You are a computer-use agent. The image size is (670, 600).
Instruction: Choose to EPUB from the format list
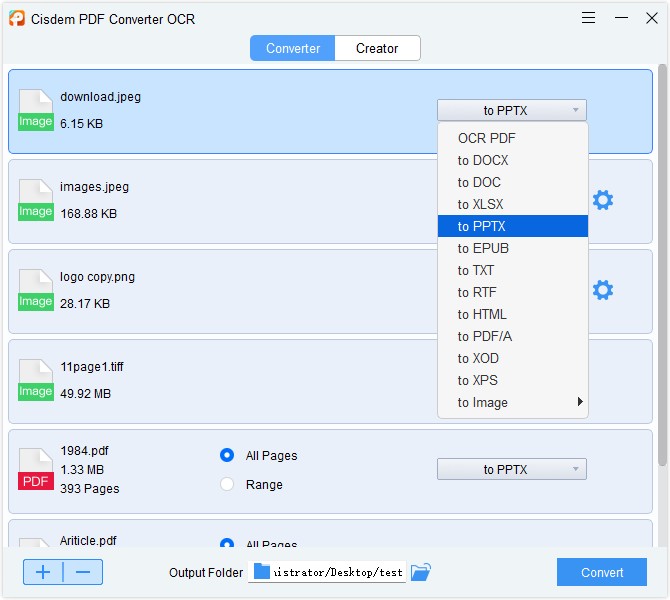(x=513, y=248)
